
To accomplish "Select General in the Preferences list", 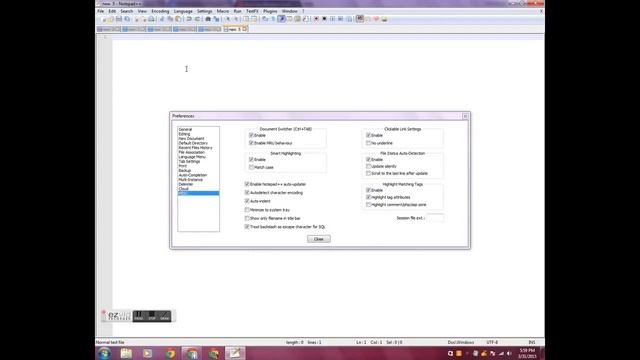I will tap(185, 129).
